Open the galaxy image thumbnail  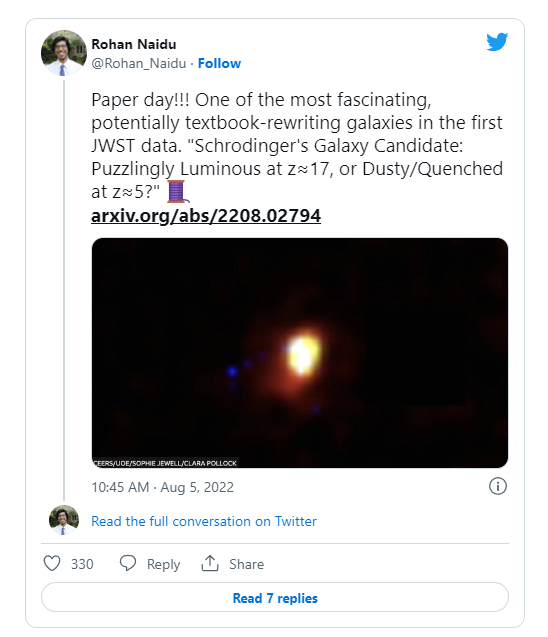pyautogui.click(x=300, y=353)
